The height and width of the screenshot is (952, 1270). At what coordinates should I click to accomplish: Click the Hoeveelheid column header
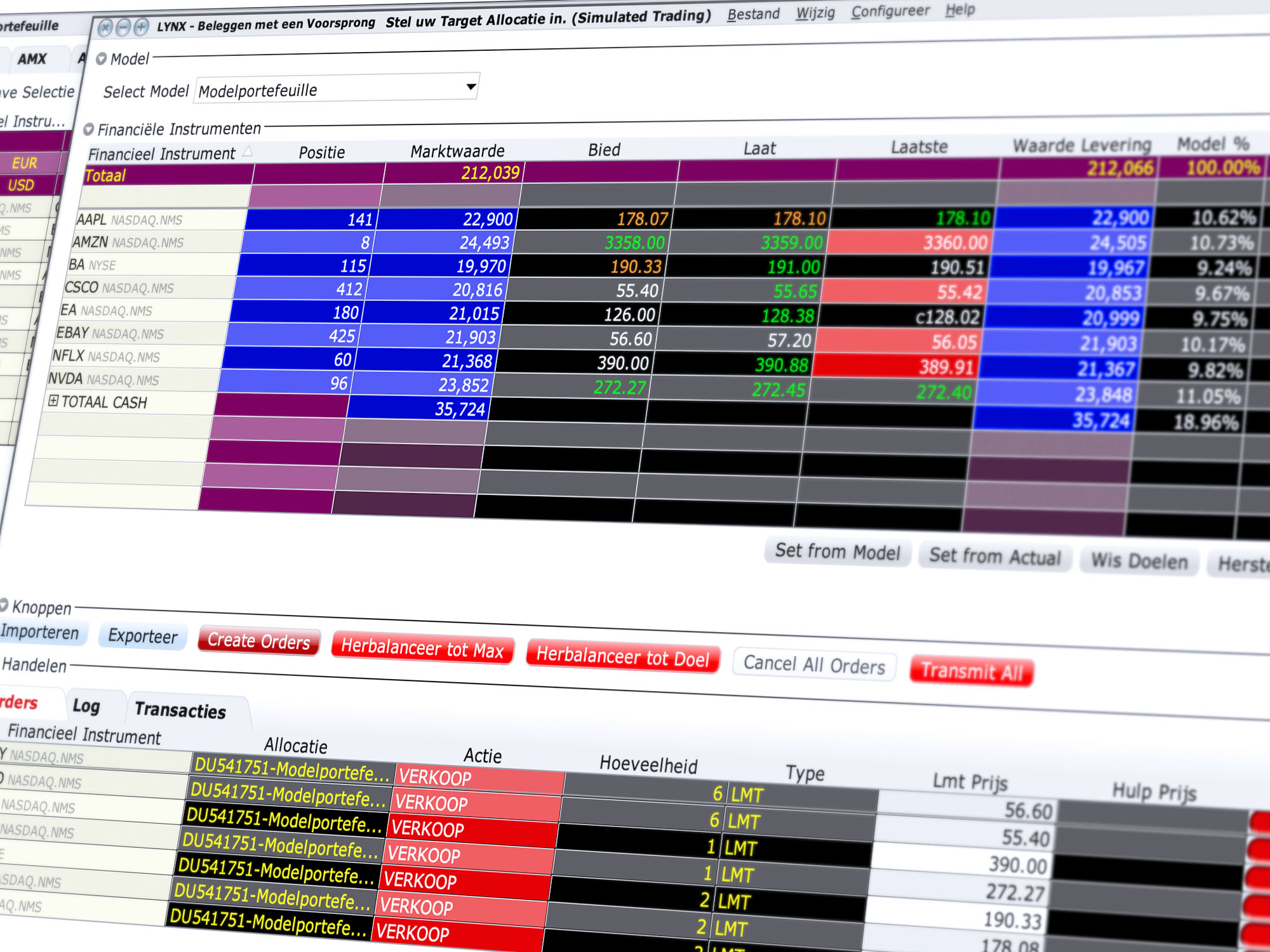click(x=648, y=764)
